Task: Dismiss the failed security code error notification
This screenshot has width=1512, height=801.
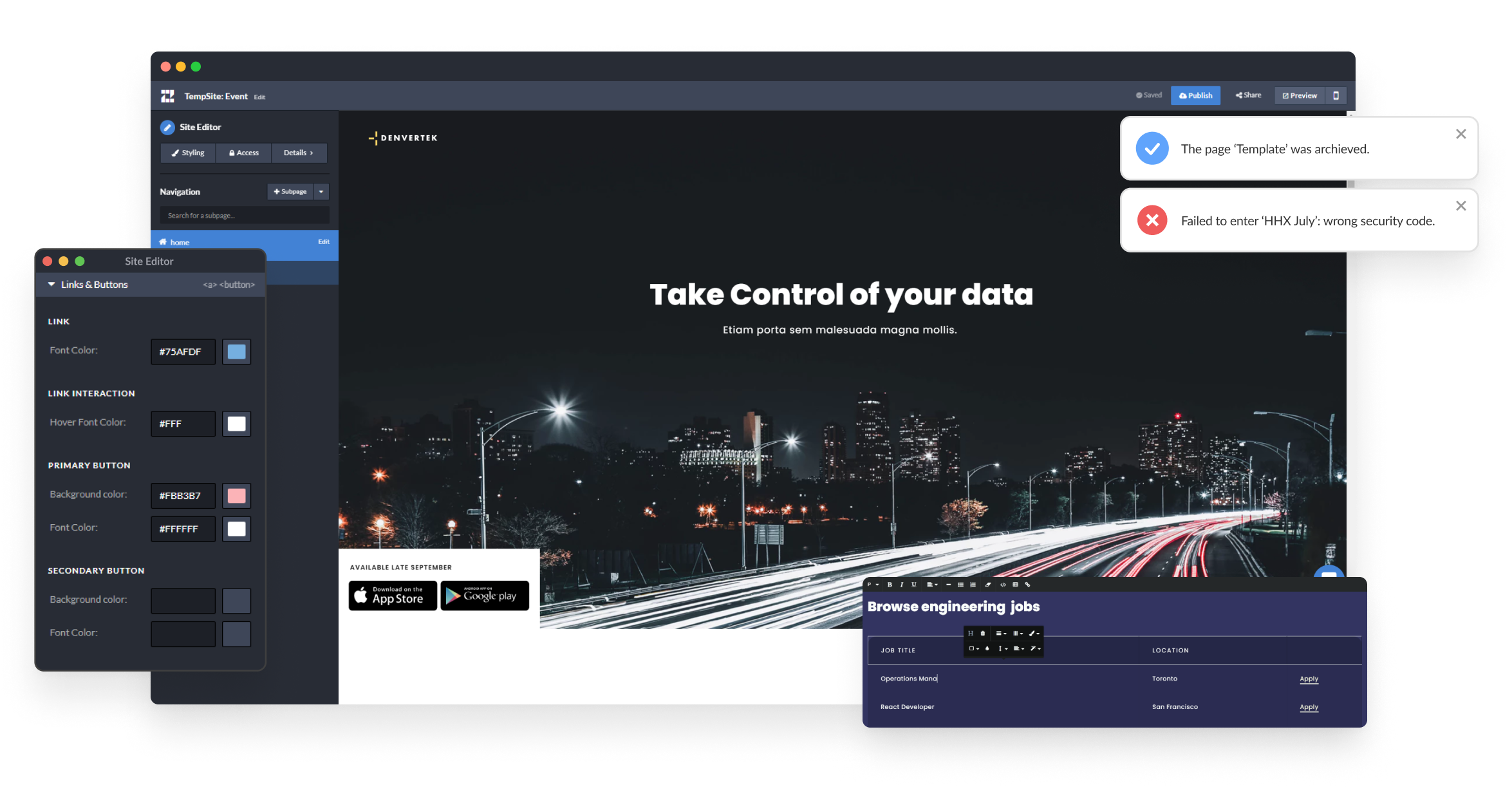Action: point(1460,205)
